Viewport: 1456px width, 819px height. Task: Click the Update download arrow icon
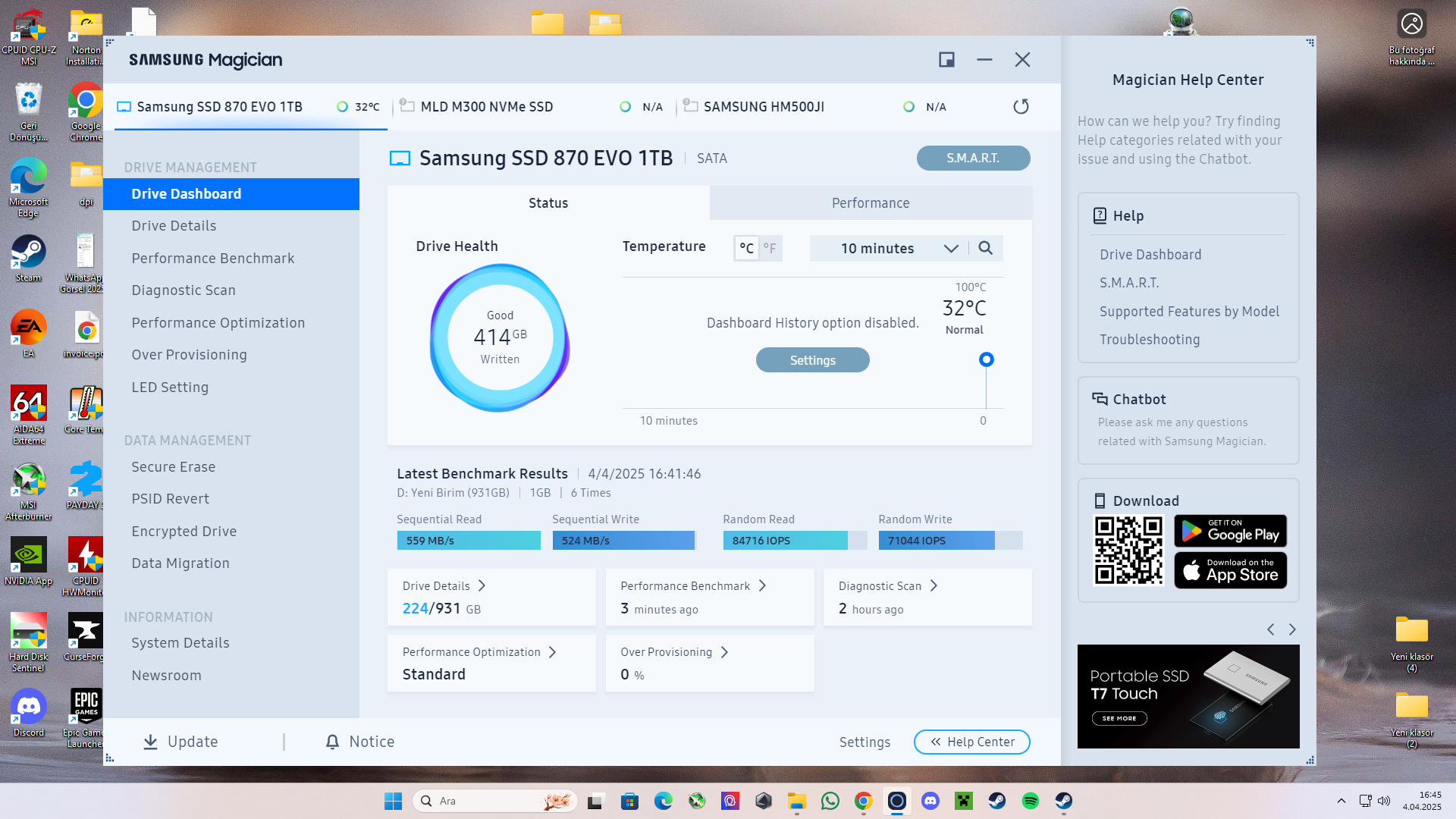pos(150,742)
